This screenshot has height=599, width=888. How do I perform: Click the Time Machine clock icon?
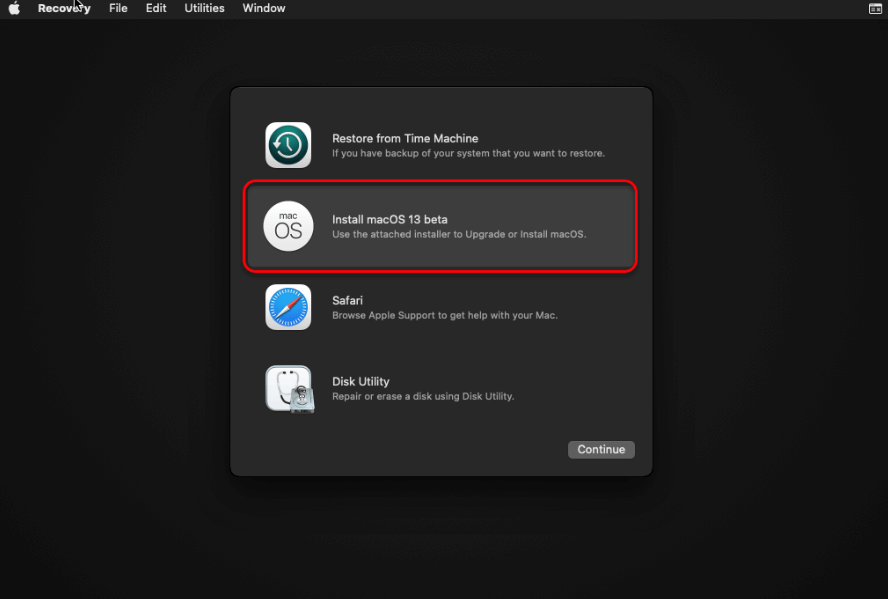[288, 145]
